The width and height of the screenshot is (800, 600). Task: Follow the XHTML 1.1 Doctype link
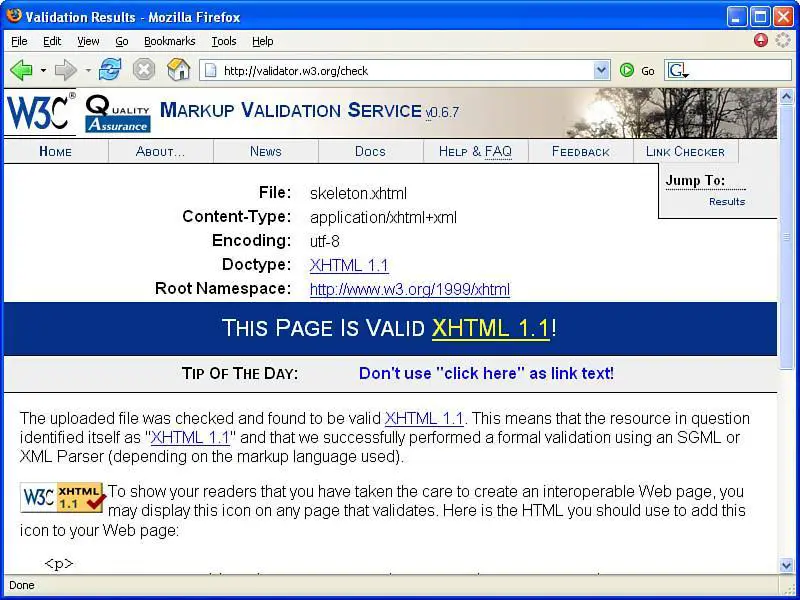[349, 265]
